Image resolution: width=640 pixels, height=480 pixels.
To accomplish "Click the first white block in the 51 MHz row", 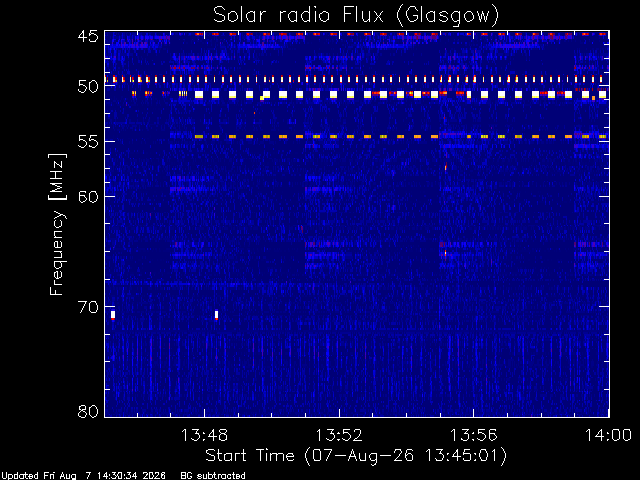I will (199, 95).
